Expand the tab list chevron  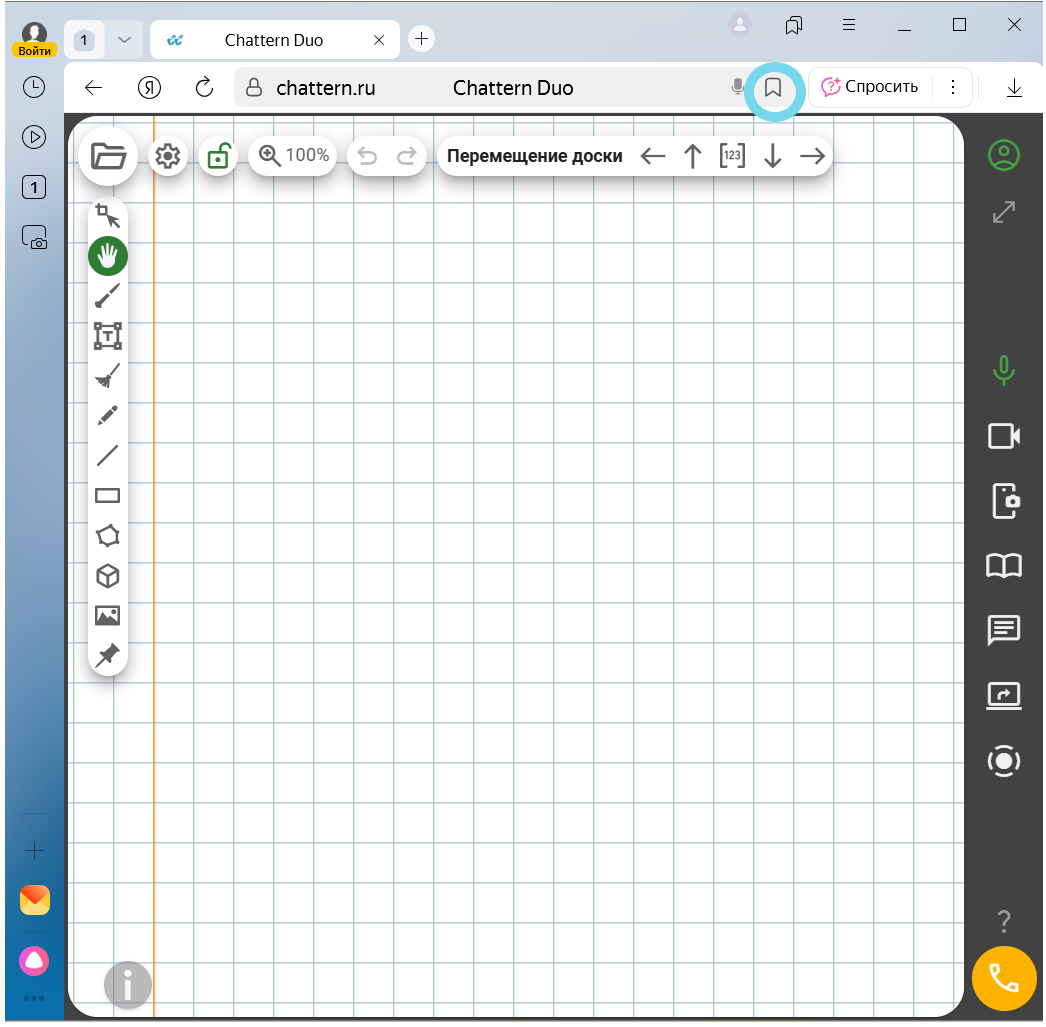coord(124,40)
